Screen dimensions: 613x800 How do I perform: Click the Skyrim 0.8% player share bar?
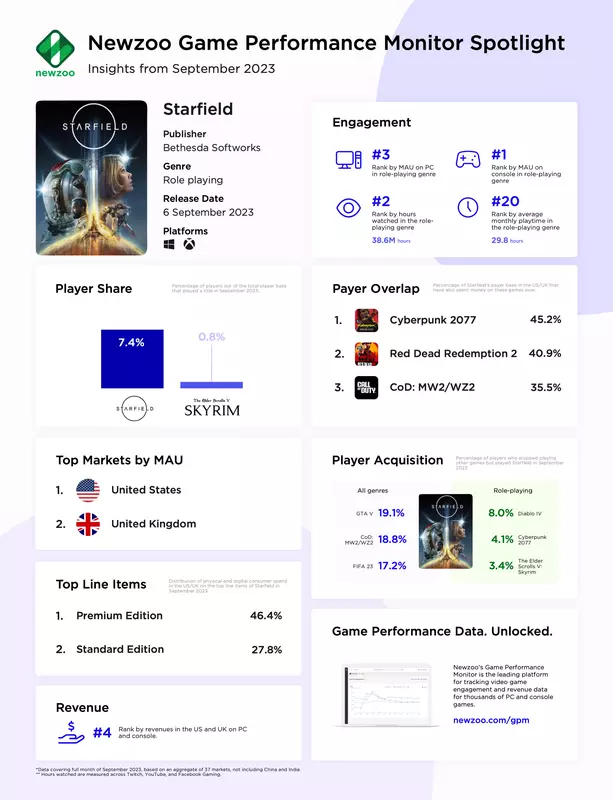211,384
